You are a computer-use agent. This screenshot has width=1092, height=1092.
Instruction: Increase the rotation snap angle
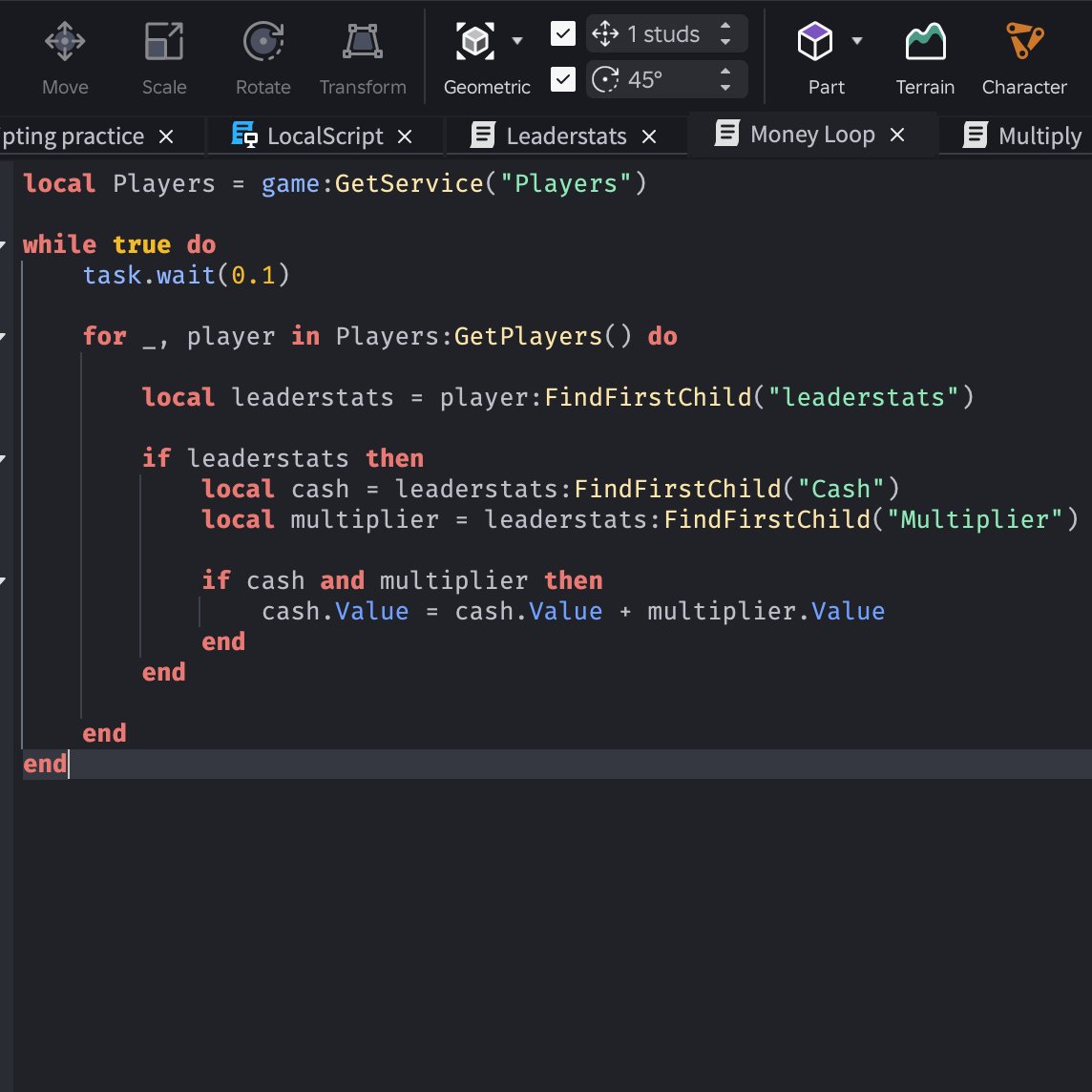[725, 71]
